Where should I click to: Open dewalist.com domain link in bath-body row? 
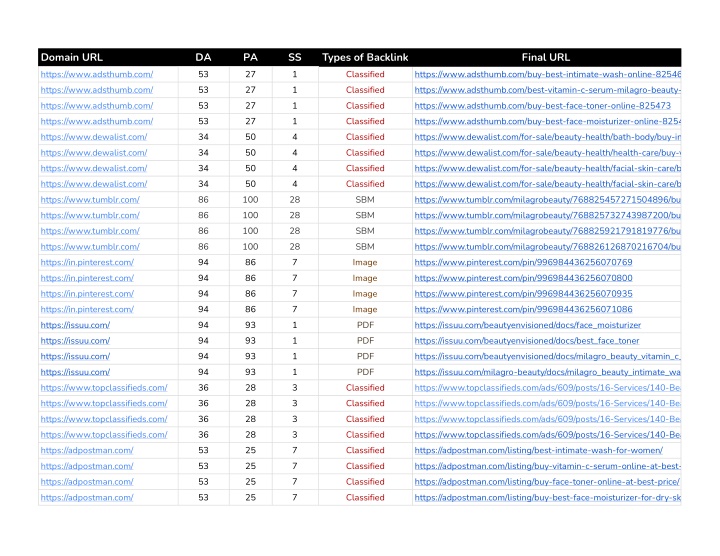tap(94, 137)
